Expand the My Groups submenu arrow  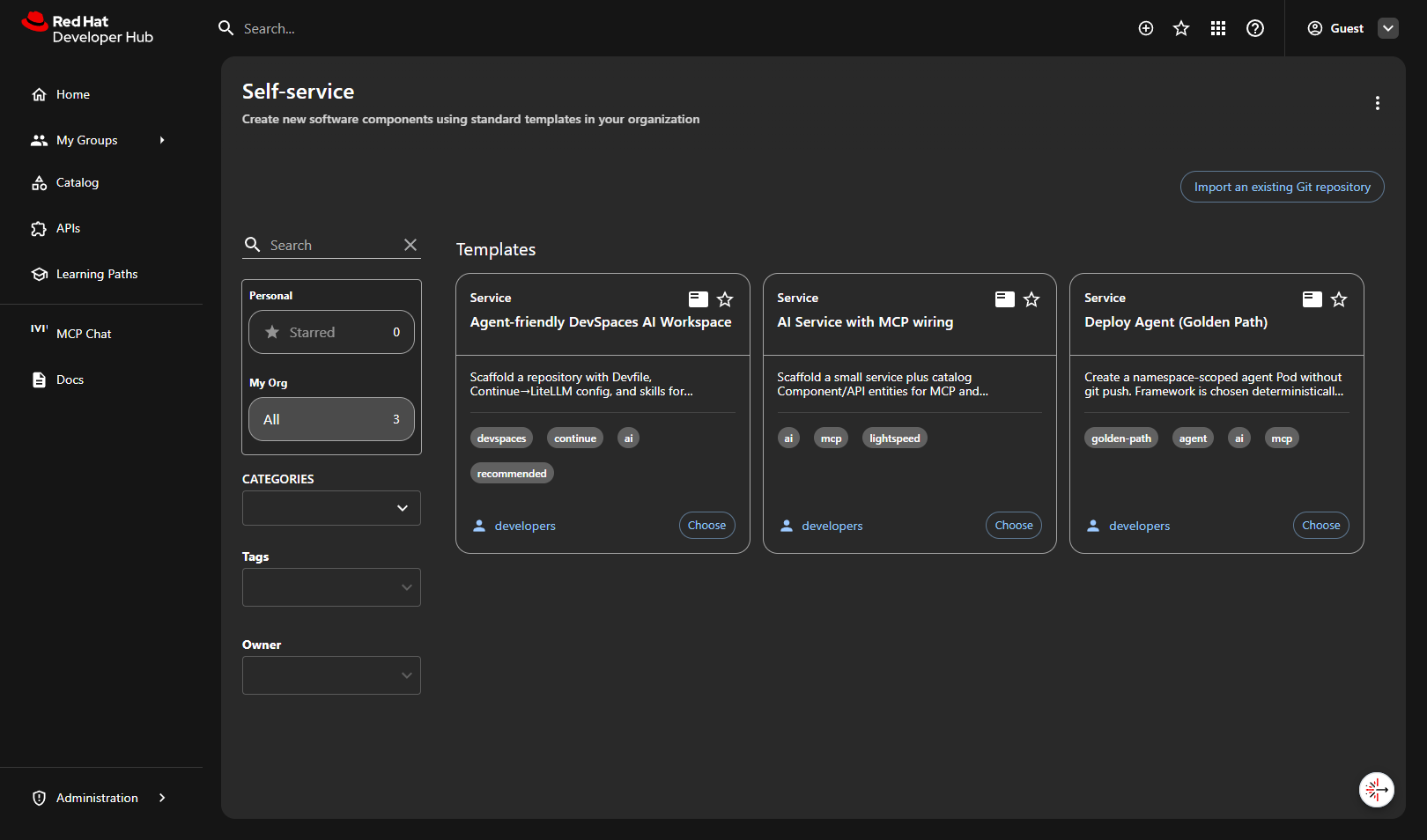[162, 140]
